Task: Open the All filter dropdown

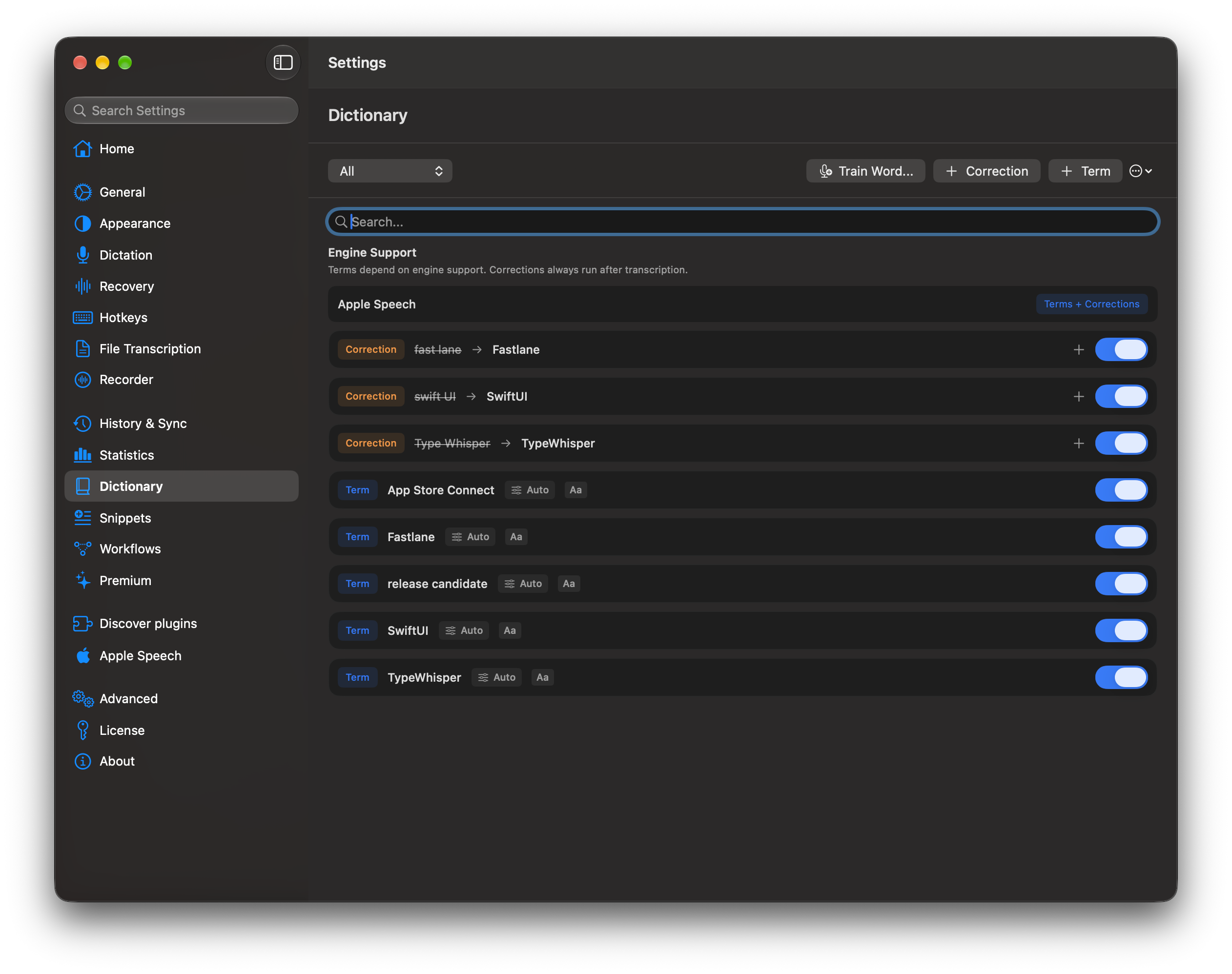Action: coord(390,171)
